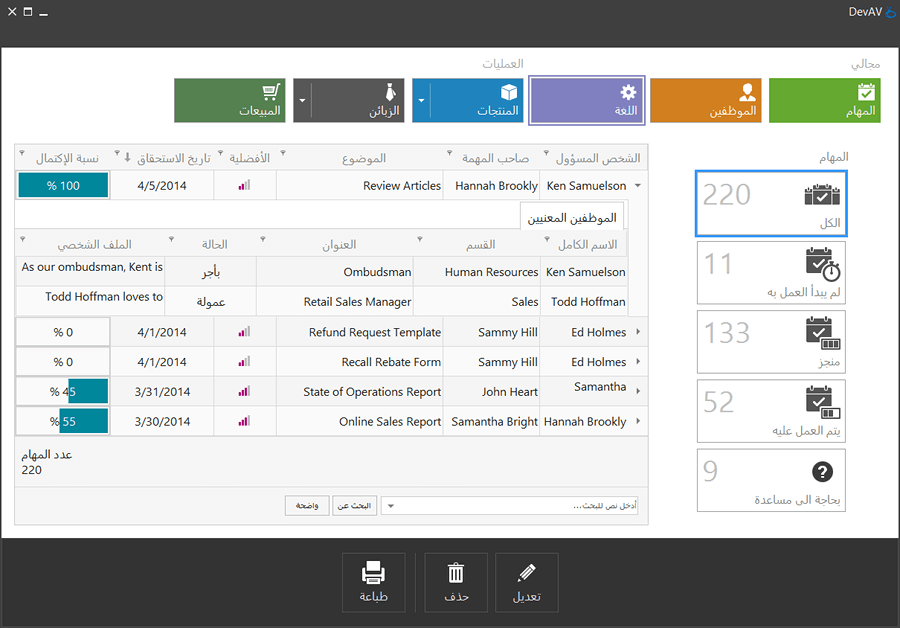The width and height of the screenshot is (900, 628).
Task: Expand the Refund Request Template row
Action: tap(638, 333)
